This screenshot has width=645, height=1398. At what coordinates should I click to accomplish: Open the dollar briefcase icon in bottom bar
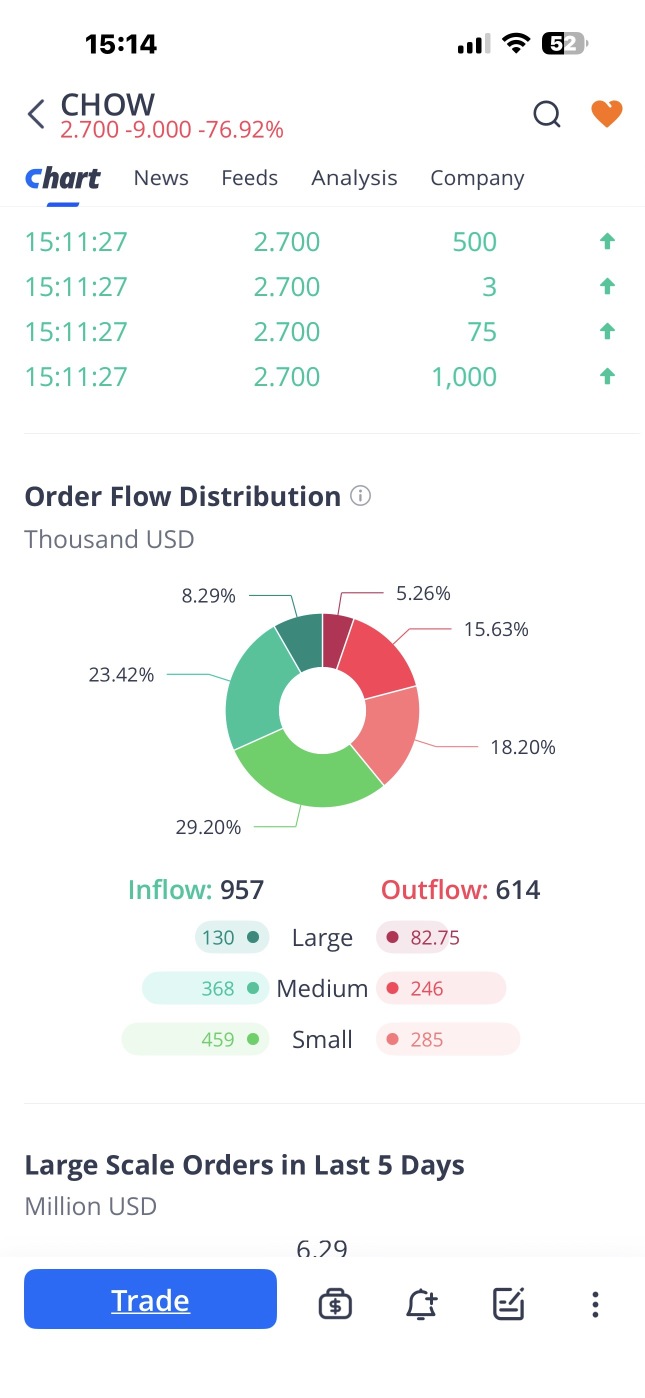pos(335,1303)
